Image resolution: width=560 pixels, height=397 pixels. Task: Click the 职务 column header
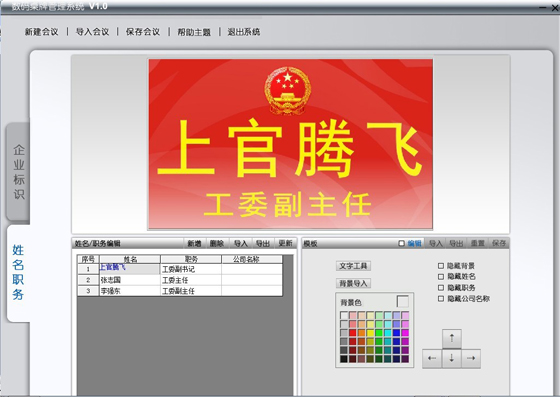191,259
